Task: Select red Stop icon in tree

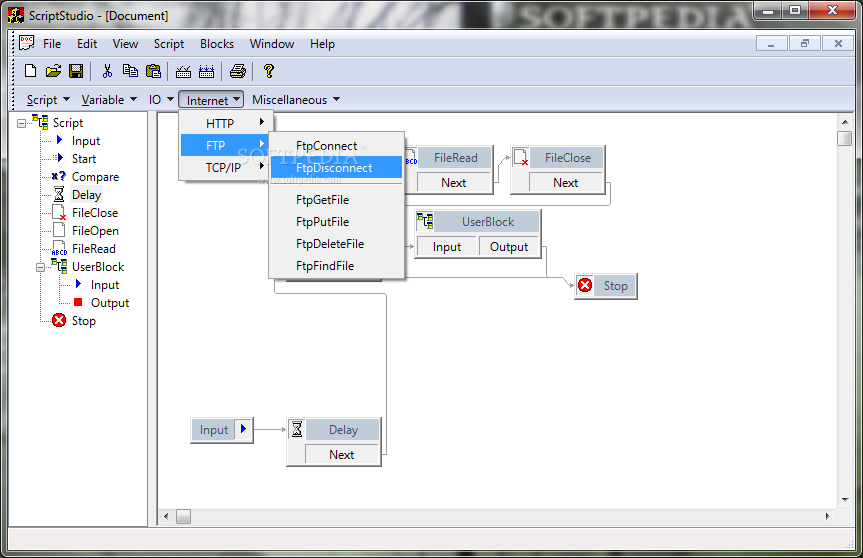Action: tap(59, 320)
